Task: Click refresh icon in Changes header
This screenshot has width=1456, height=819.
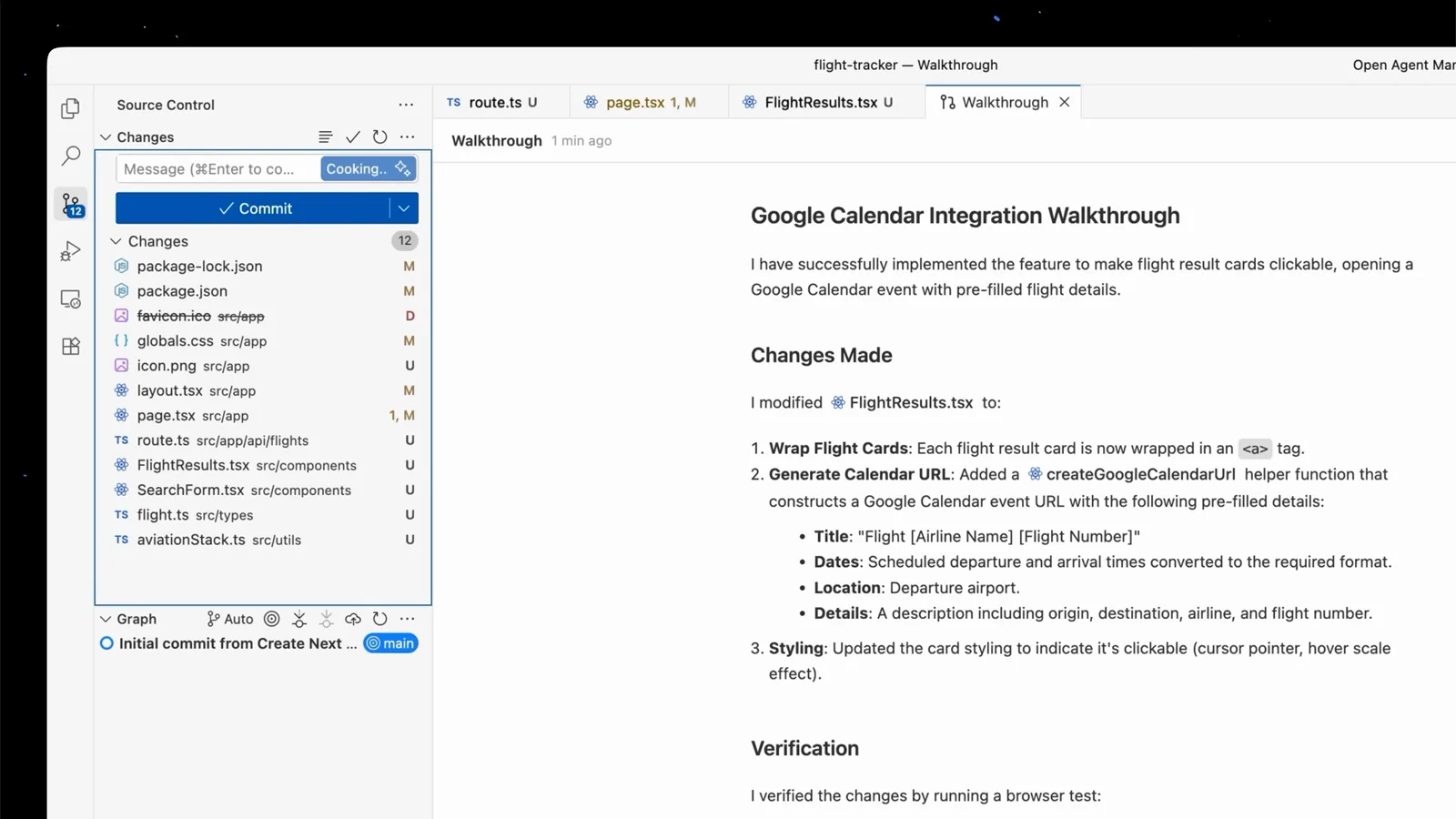Action: 380,136
